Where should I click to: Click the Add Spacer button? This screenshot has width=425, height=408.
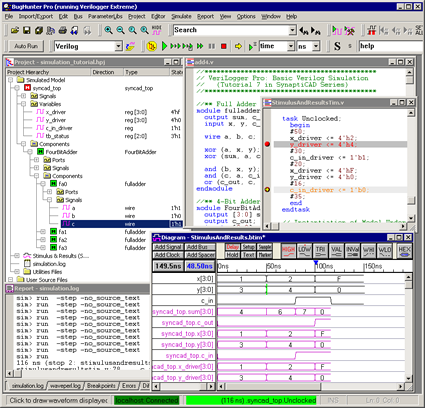(x=200, y=255)
